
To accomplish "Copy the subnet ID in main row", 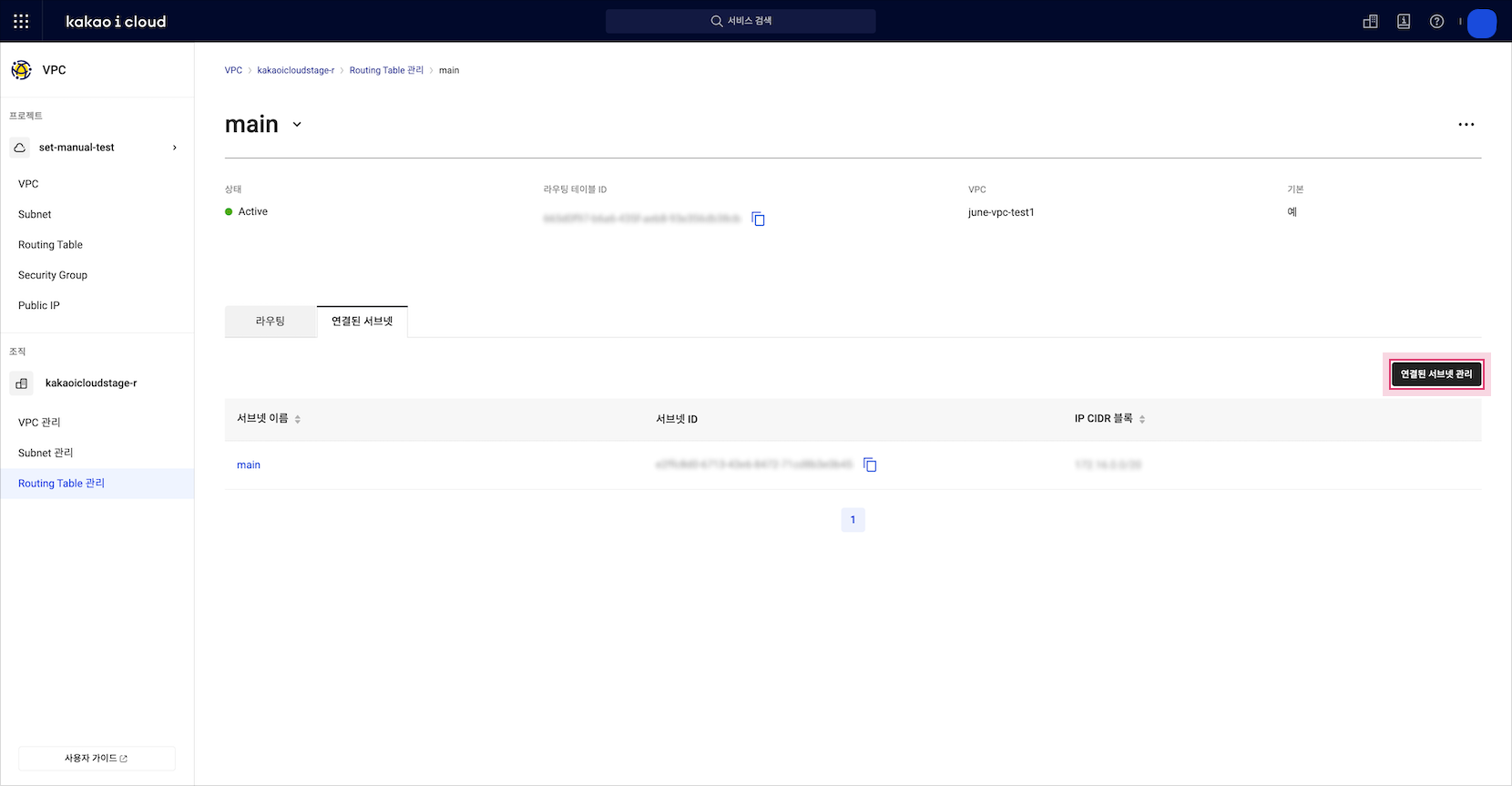I will 870,464.
